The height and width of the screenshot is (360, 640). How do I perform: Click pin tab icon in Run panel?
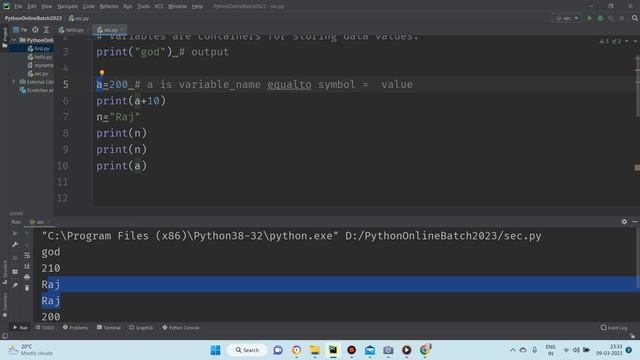pyautogui.click(x=15, y=285)
